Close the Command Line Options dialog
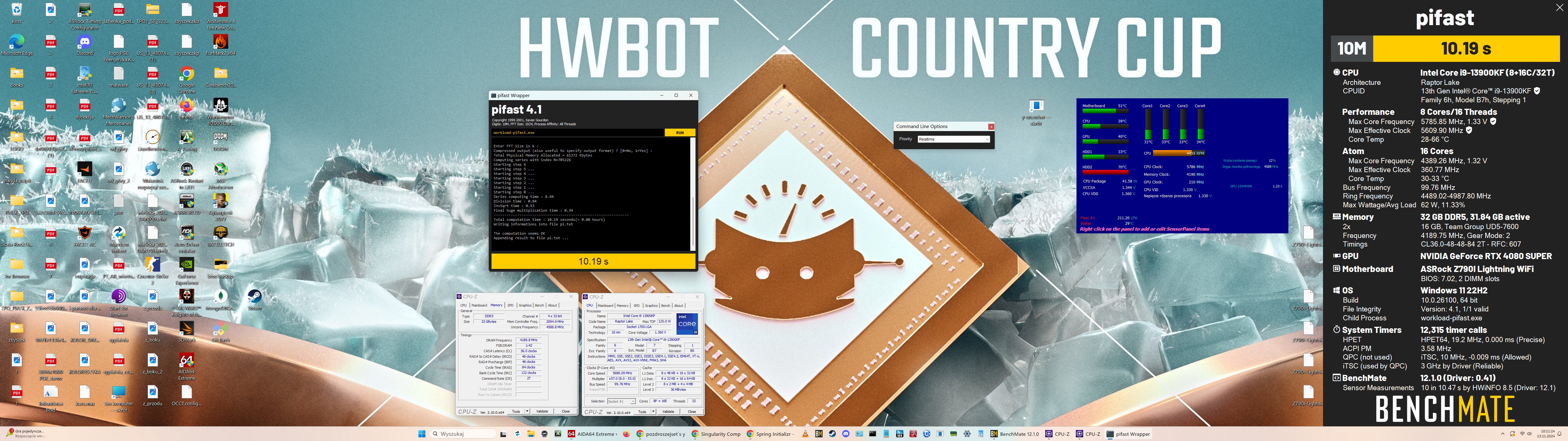This screenshot has height=441, width=1568. click(991, 127)
